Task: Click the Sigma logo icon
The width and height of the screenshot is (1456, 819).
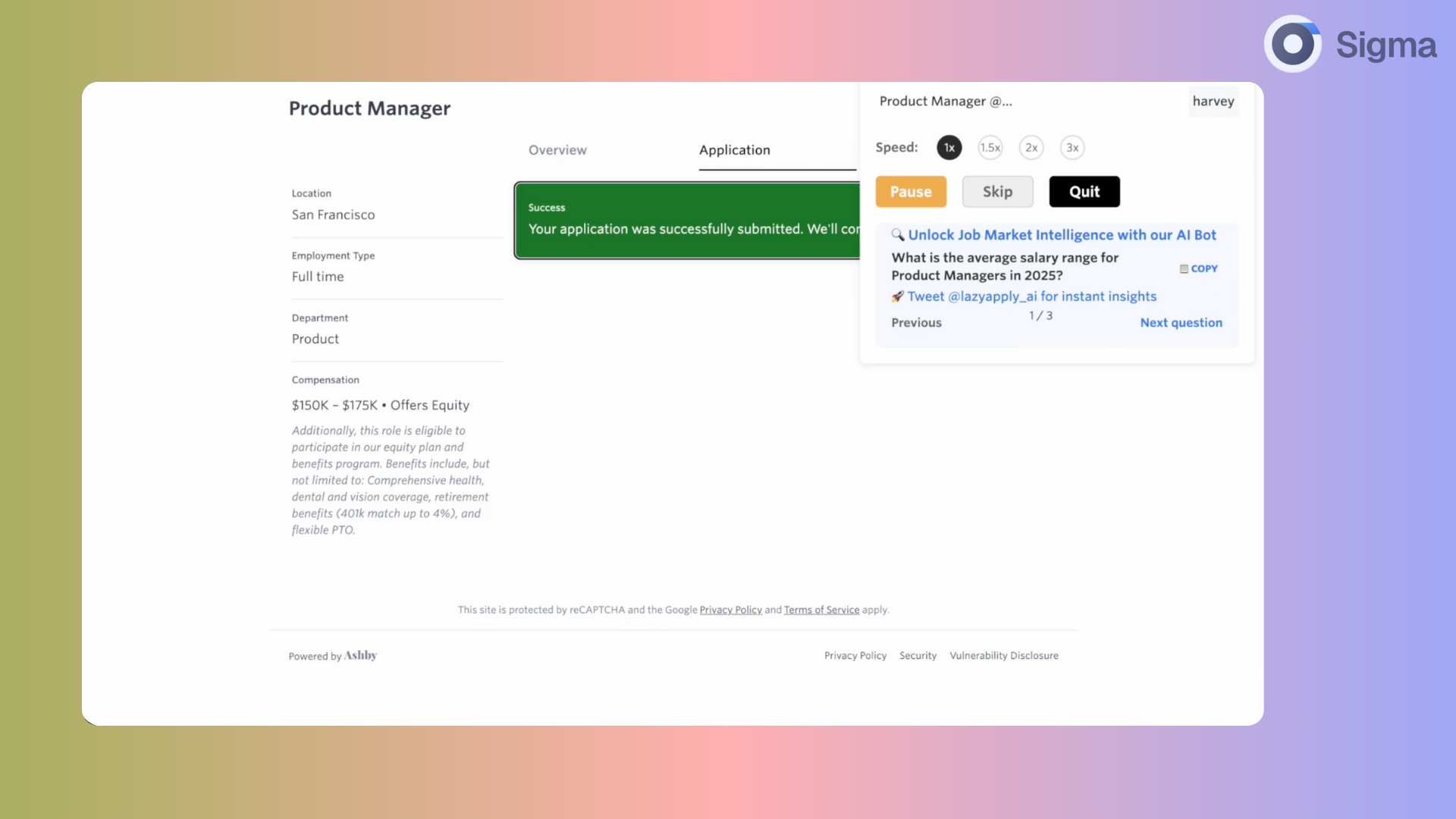Action: [1293, 44]
